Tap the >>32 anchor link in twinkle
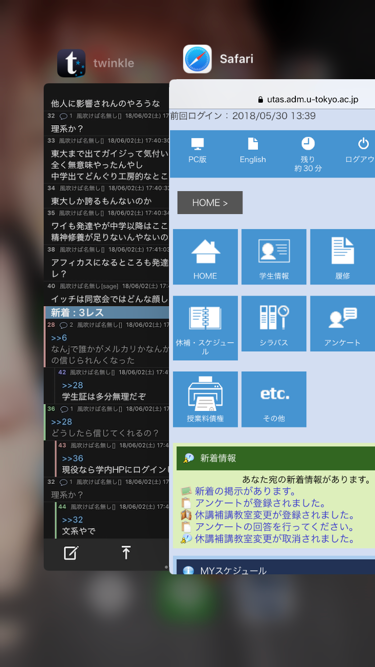The height and width of the screenshot is (667, 375). click(72, 520)
